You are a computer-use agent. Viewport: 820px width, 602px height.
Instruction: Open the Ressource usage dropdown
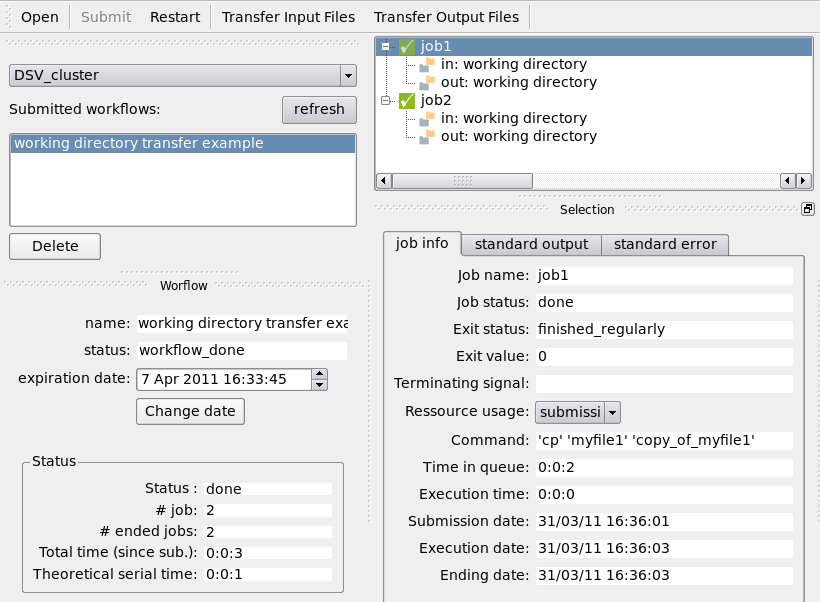613,412
